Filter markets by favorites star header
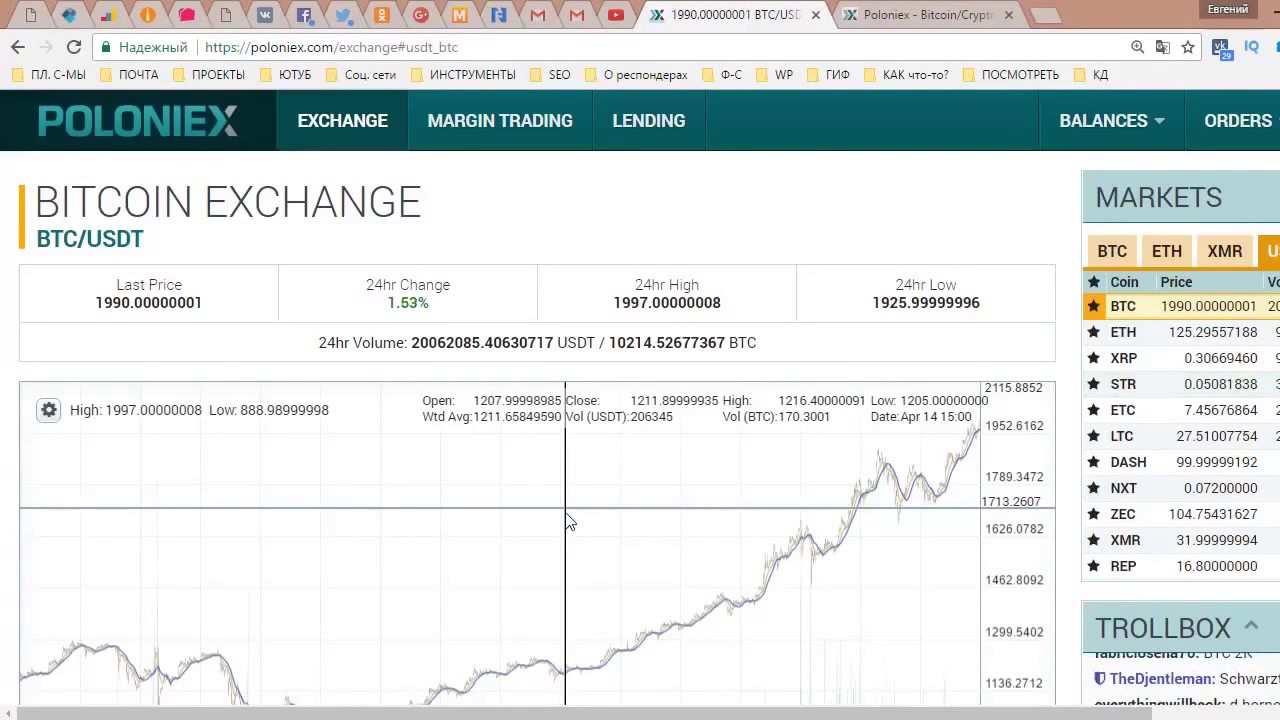This screenshot has width=1280, height=720. (x=1094, y=282)
